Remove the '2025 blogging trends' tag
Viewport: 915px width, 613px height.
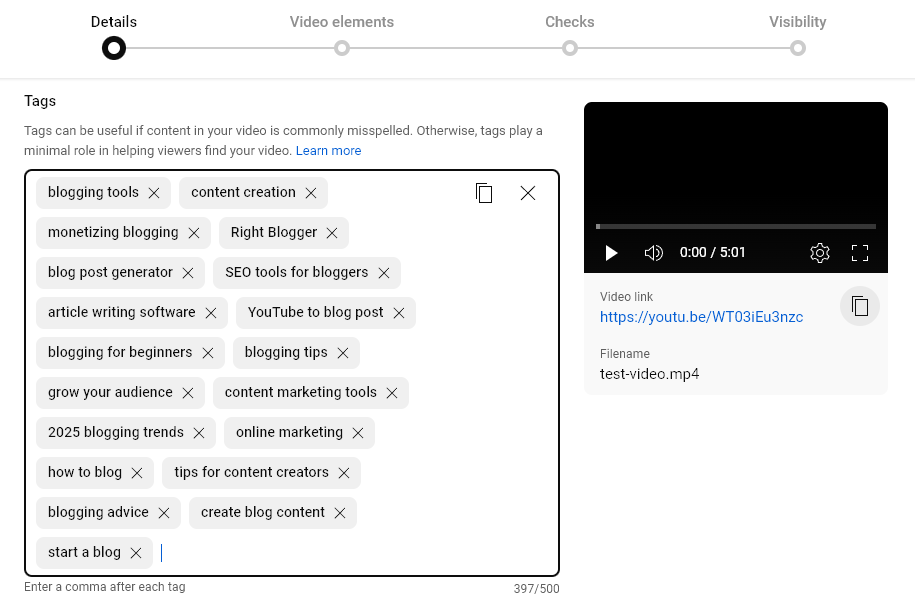click(x=198, y=432)
